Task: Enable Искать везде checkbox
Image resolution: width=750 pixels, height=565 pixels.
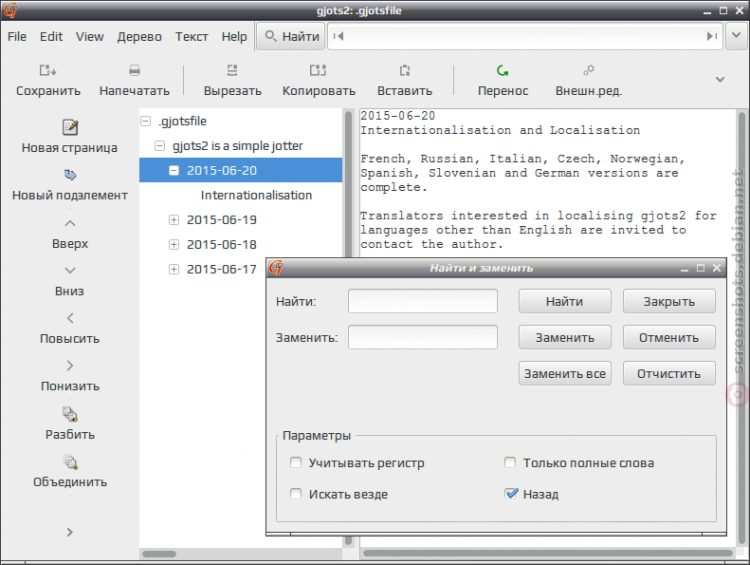Action: pos(296,494)
